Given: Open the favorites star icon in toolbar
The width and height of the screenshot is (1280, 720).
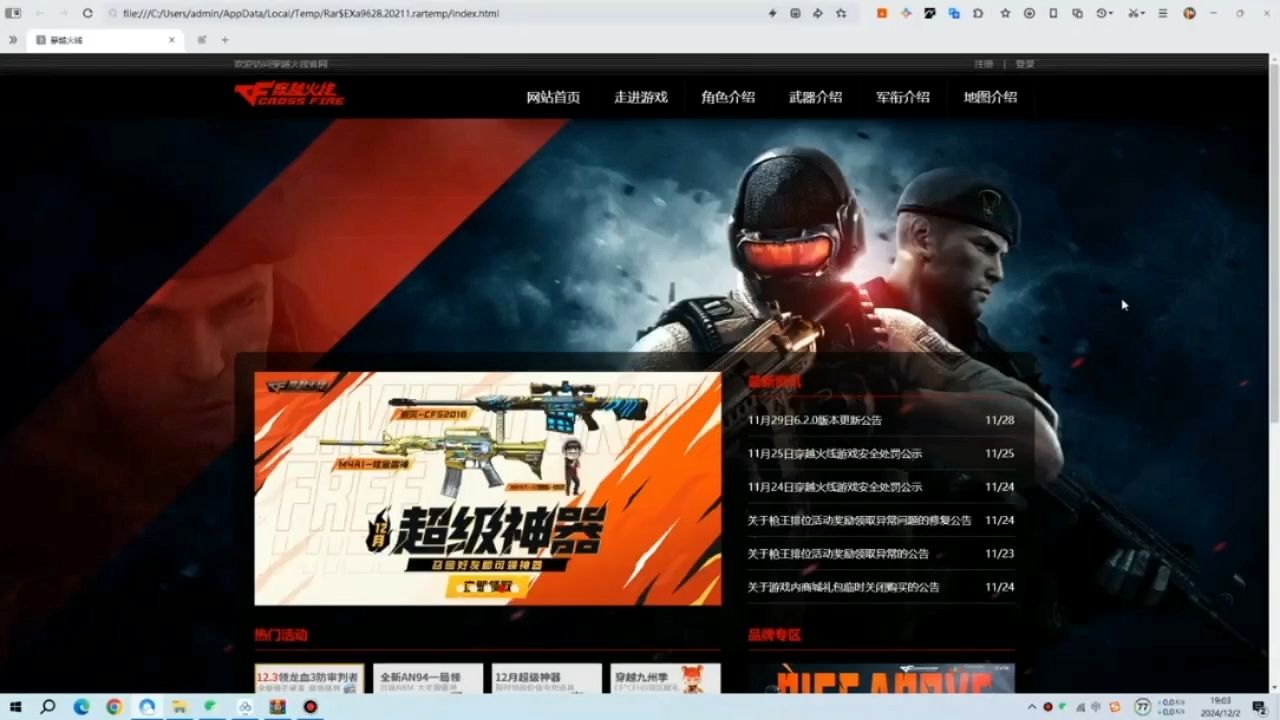Looking at the screenshot, I should tap(1005, 13).
